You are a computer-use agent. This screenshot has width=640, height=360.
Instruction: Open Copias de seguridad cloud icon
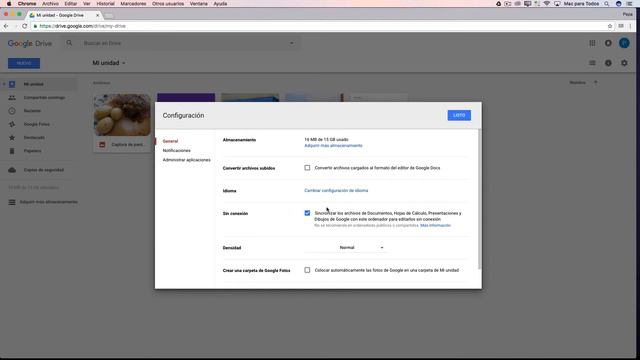click(12, 170)
